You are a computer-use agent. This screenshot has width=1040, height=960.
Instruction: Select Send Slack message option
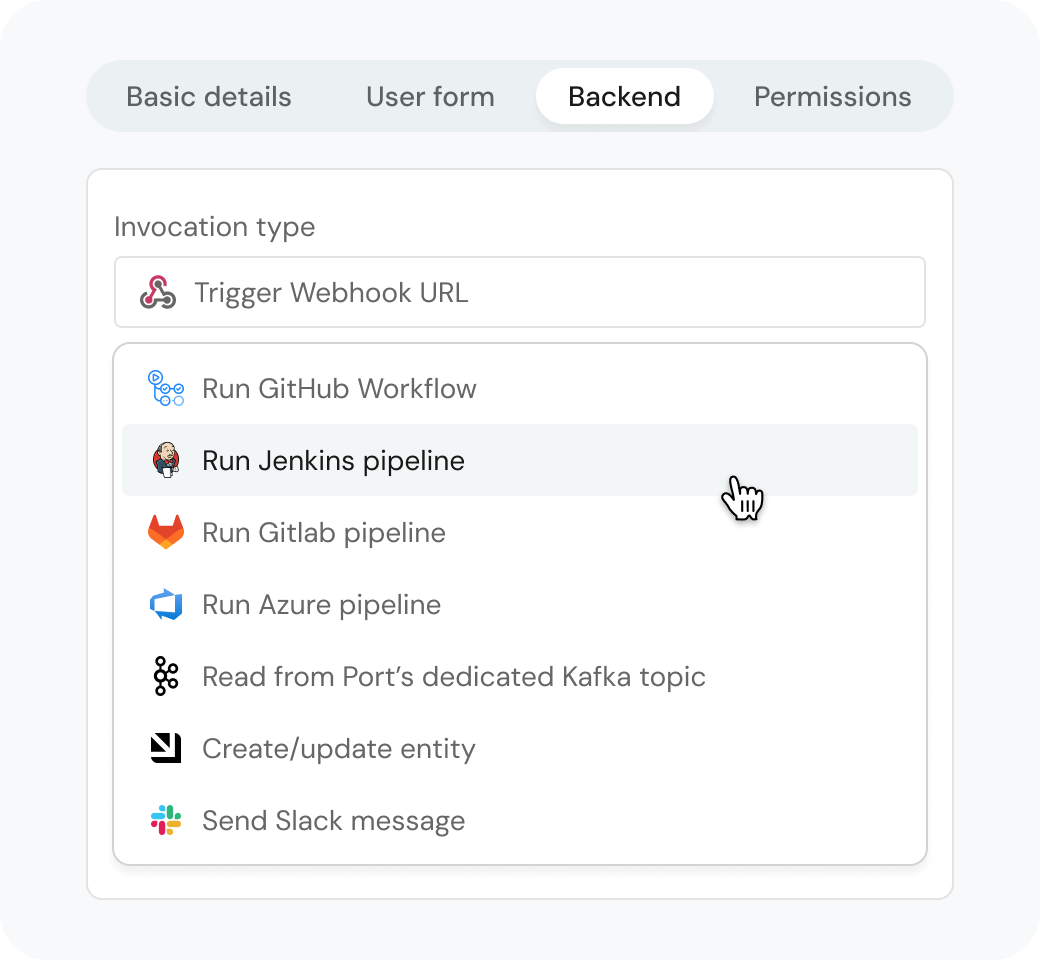click(333, 821)
